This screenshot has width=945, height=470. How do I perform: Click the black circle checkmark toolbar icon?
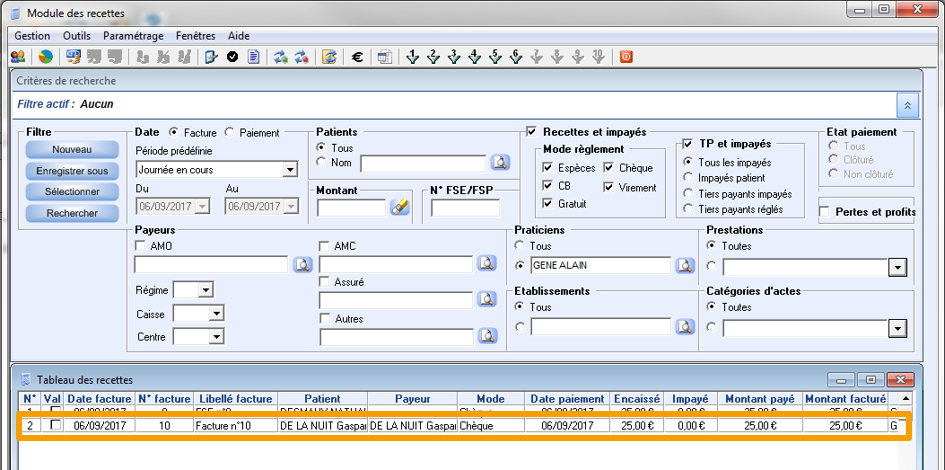coord(232,57)
